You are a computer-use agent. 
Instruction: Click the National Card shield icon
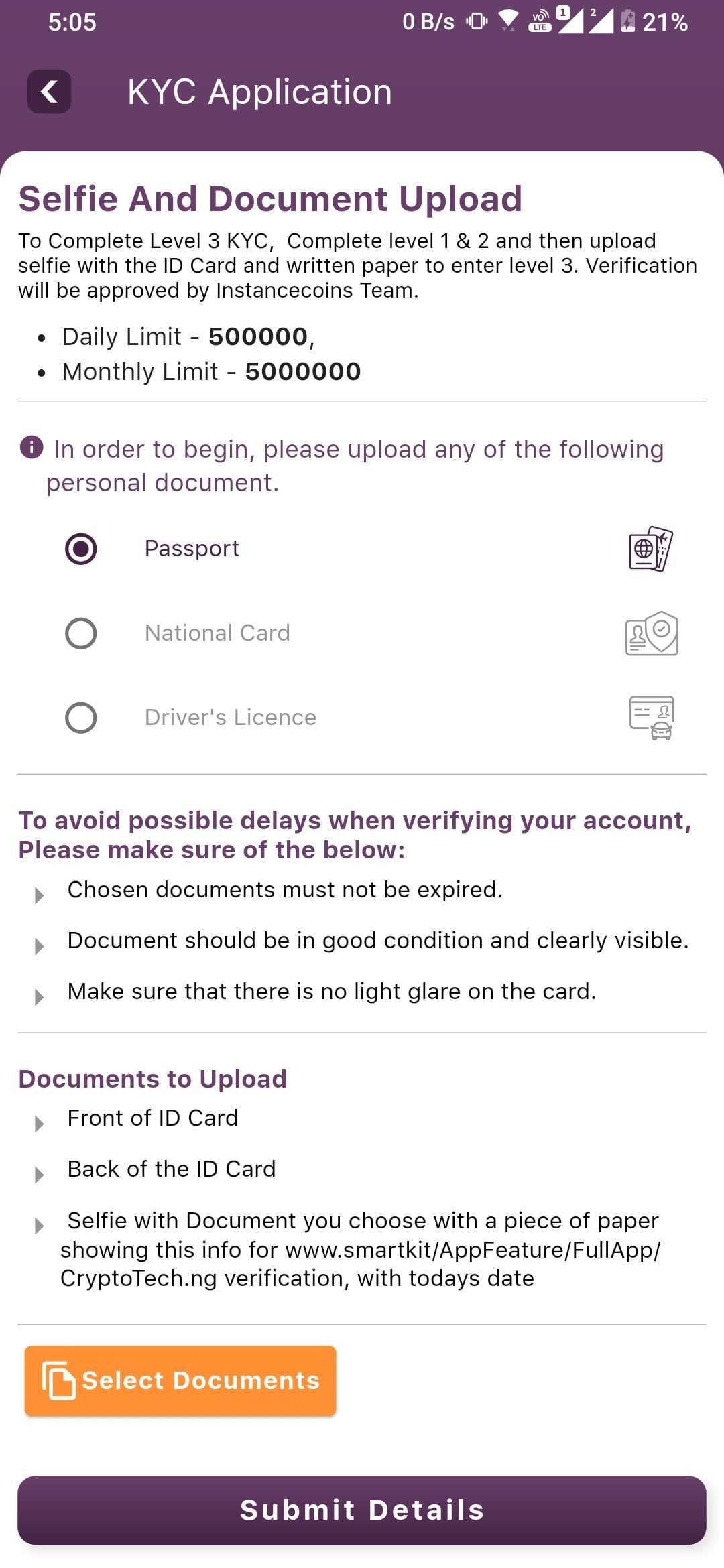[652, 633]
